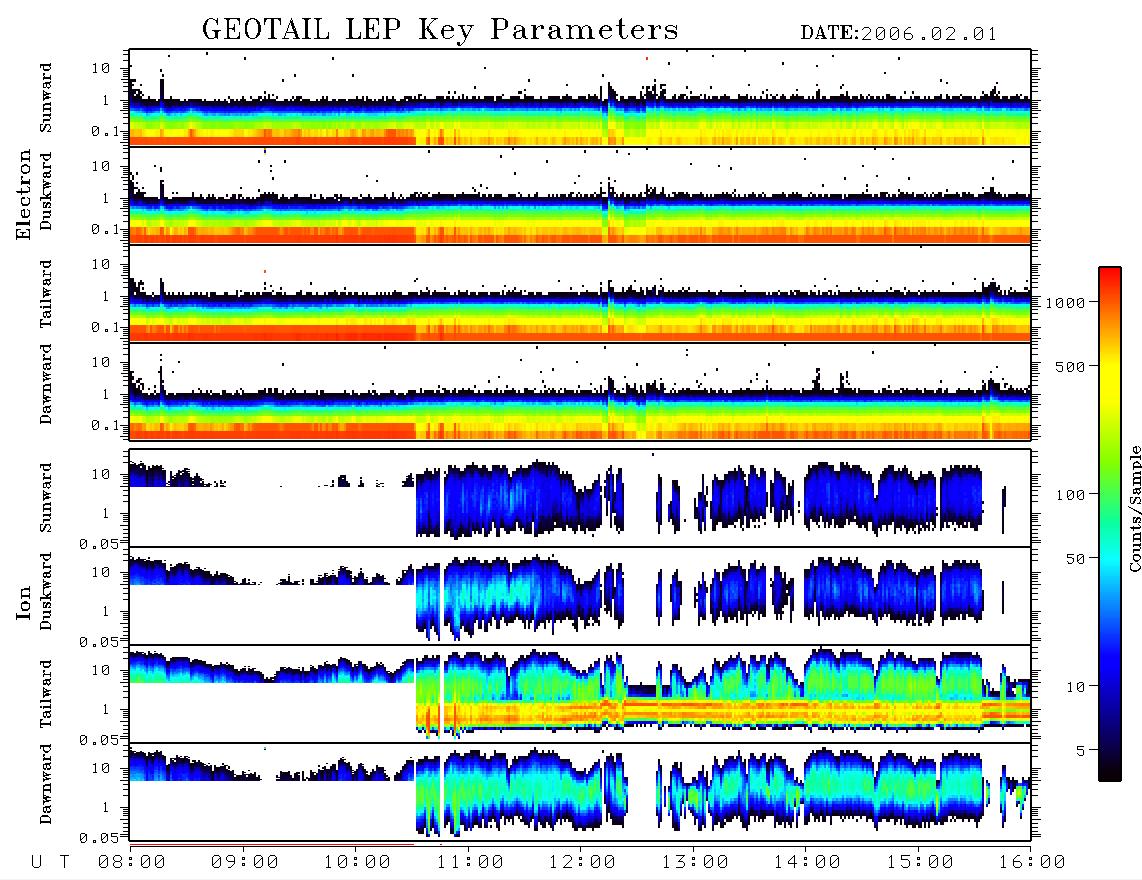Click the 13:00 time axis label
This screenshot has width=1142, height=880.
[695, 862]
